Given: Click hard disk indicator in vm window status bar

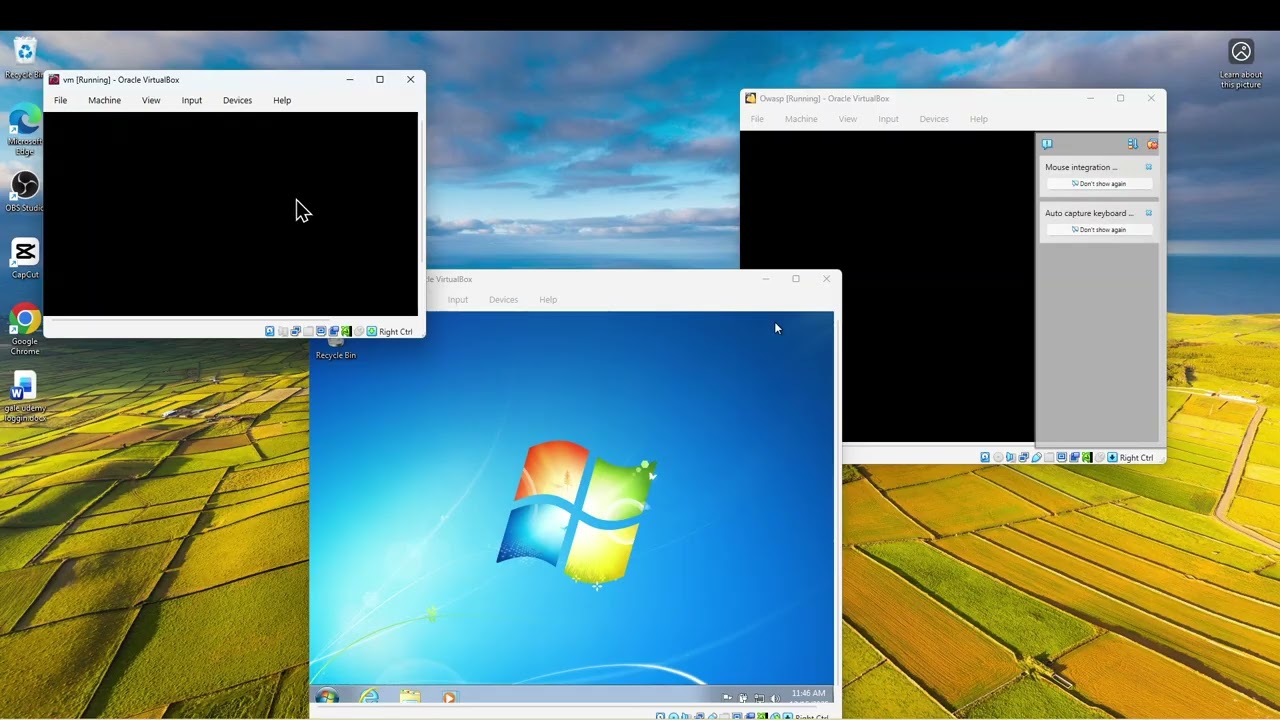Looking at the screenshot, I should pyautogui.click(x=270, y=331).
